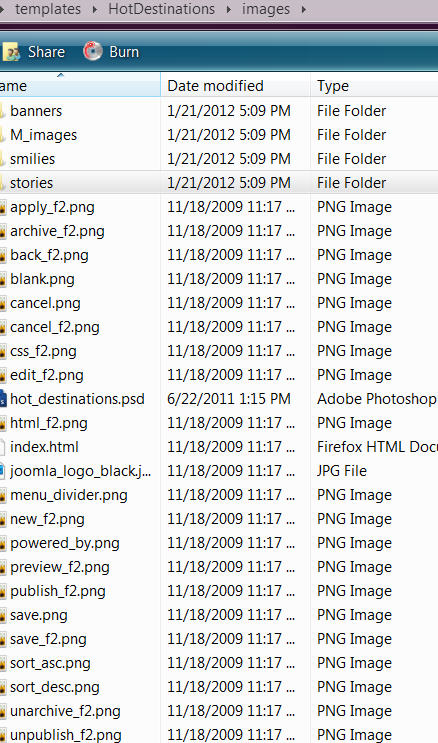The width and height of the screenshot is (438, 743).
Task: Toggle the Name column sort arrow
Action: (60, 75)
